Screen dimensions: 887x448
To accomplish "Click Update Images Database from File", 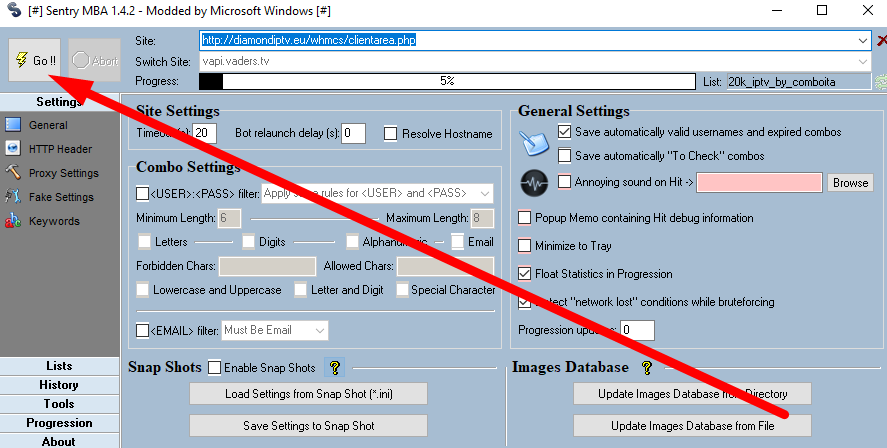I will [x=692, y=426].
